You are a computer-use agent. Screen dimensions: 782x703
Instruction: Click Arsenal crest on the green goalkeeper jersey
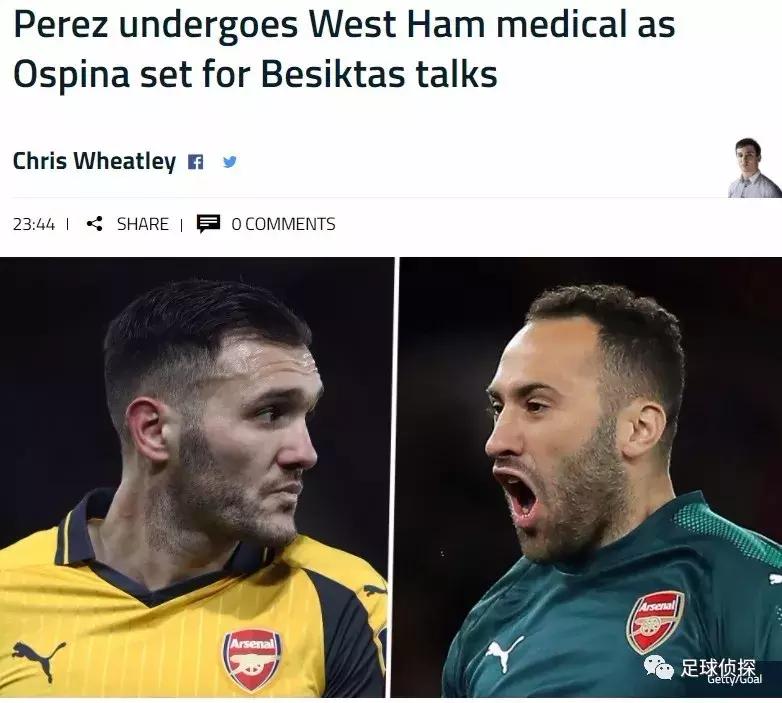[655, 621]
